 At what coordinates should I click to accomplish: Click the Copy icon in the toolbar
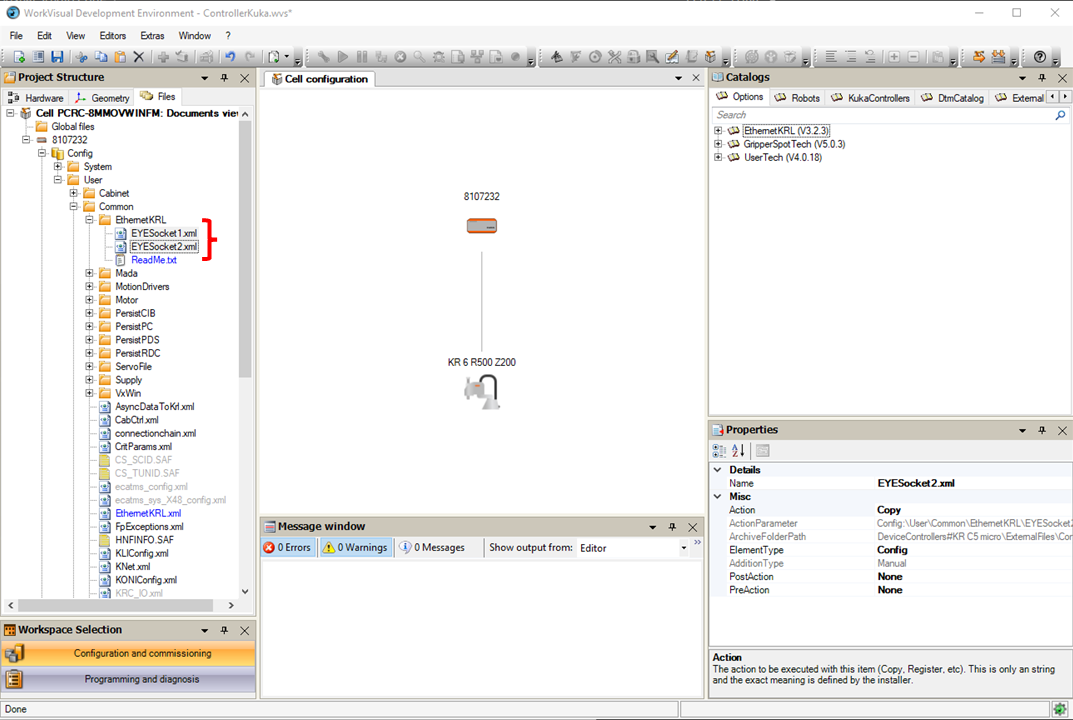tap(101, 57)
